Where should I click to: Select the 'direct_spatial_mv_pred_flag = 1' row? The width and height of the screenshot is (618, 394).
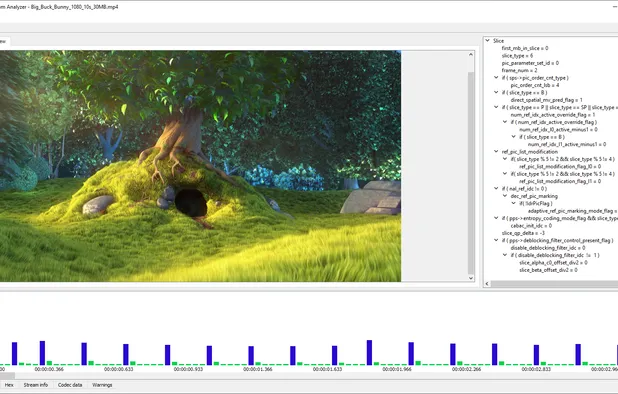546,100
